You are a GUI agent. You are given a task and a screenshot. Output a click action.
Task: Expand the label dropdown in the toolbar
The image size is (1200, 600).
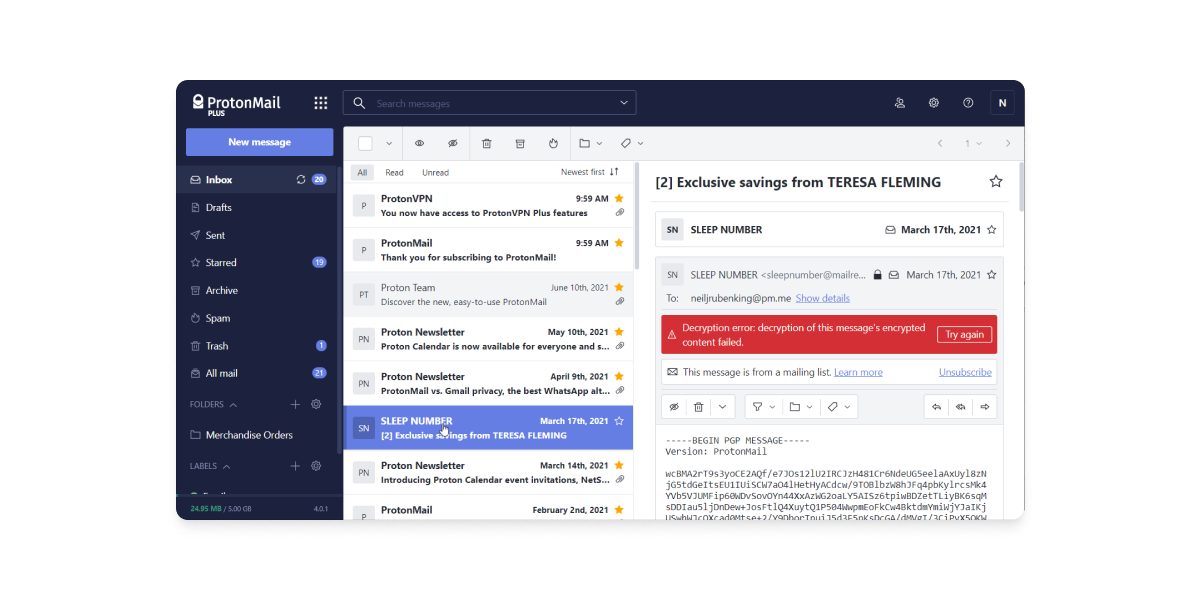tap(631, 143)
